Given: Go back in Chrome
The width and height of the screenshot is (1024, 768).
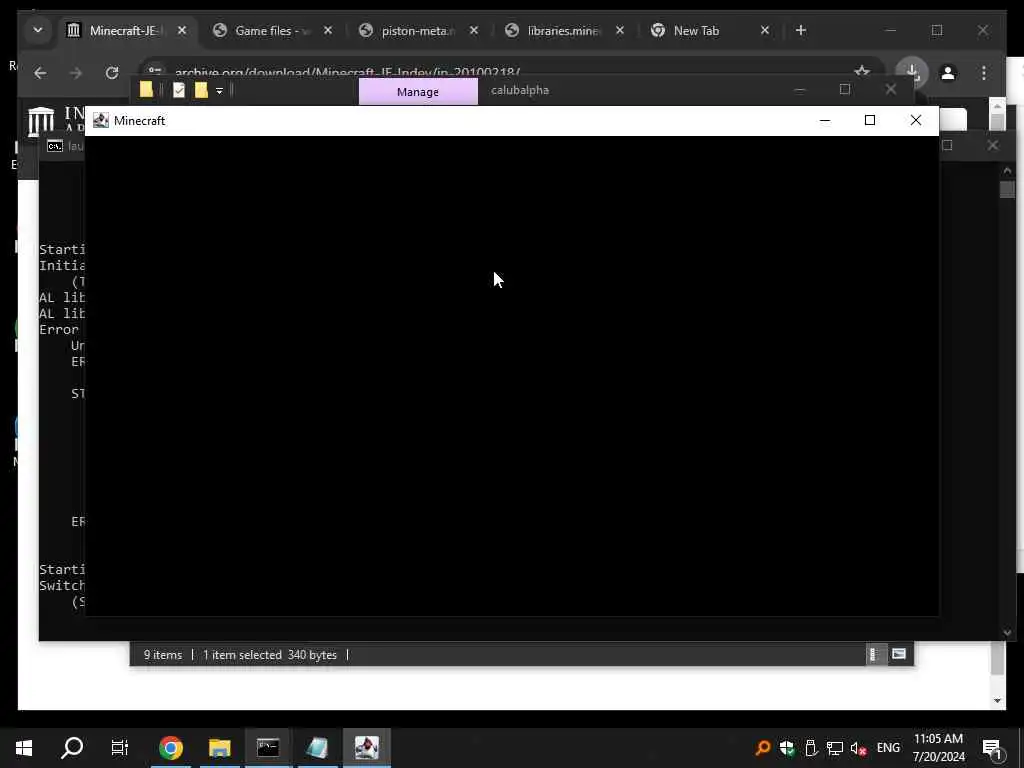Looking at the screenshot, I should 40,73.
